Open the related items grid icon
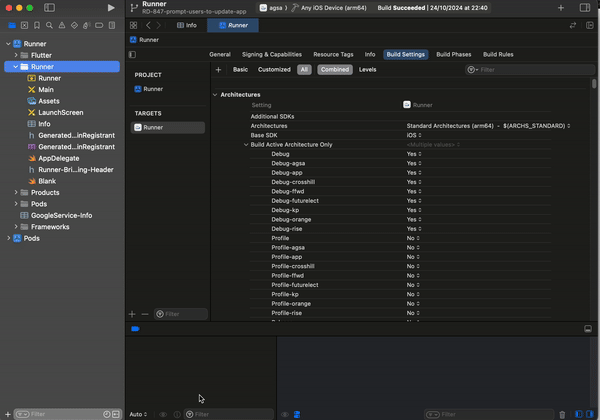 point(134,25)
